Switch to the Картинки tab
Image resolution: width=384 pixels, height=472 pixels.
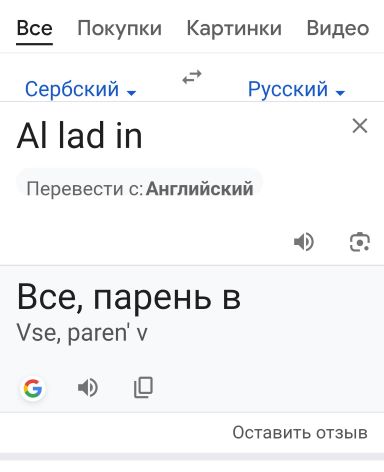[x=234, y=28]
